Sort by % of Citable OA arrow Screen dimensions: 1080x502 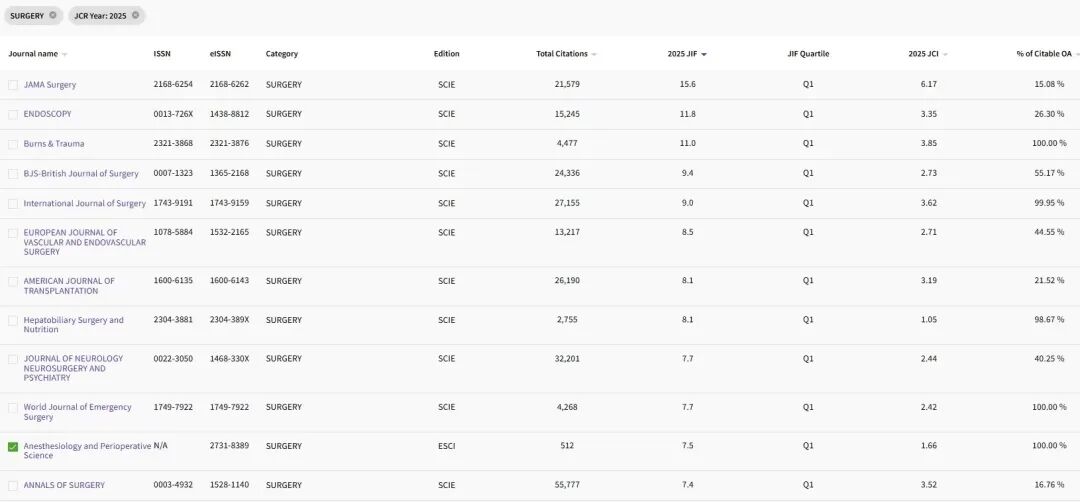tap(1077, 54)
